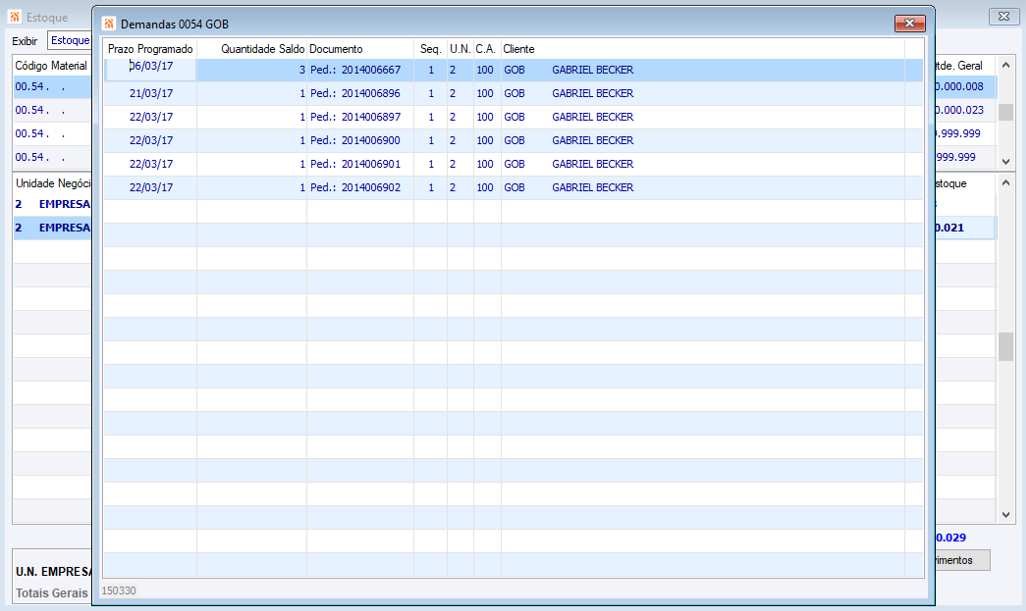Click the Estoque window title icon
The width and height of the screenshot is (1026, 611).
point(15,16)
